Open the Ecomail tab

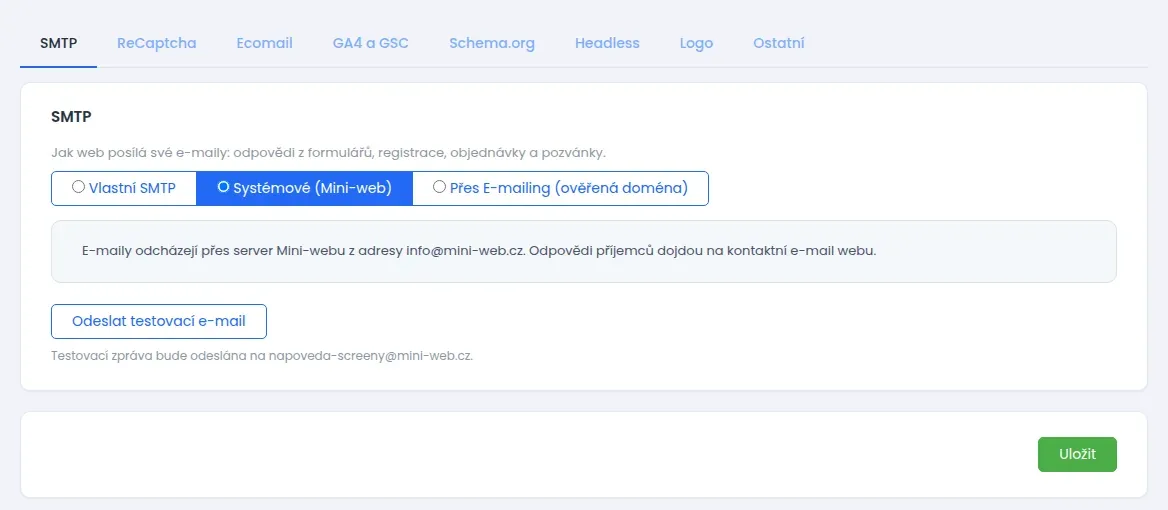pos(264,43)
